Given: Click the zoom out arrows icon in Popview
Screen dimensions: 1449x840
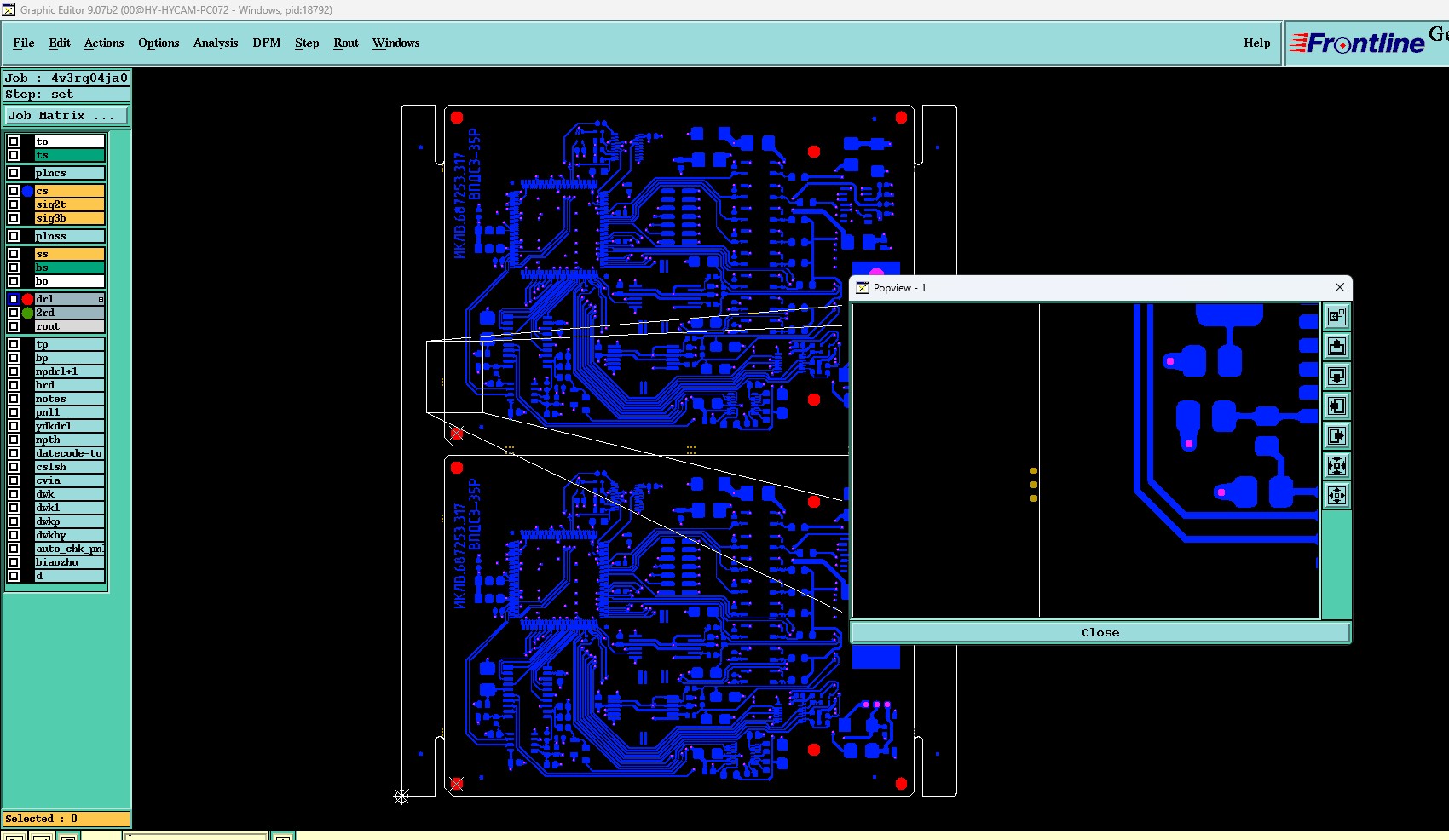Looking at the screenshot, I should pyautogui.click(x=1336, y=496).
